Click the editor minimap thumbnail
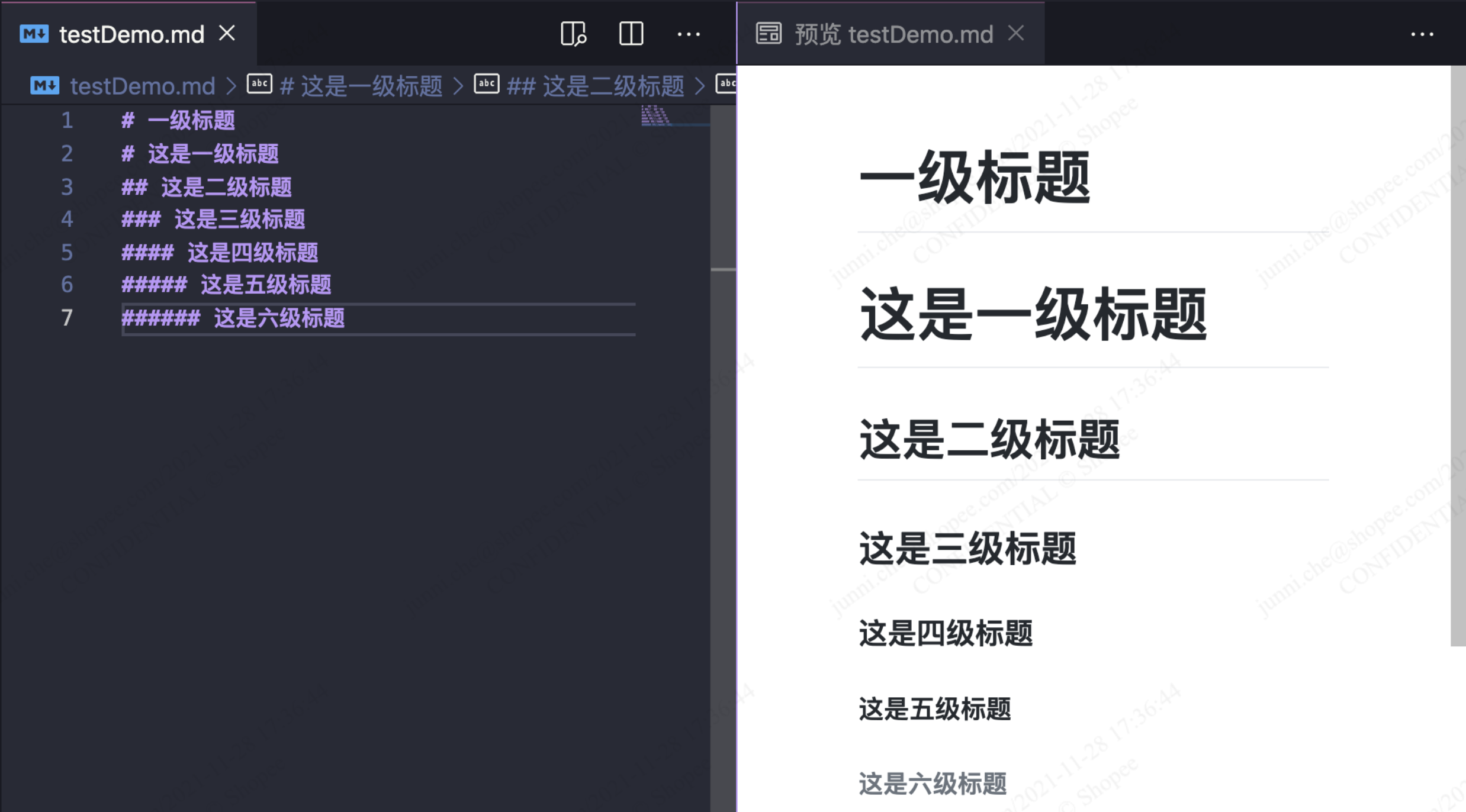The height and width of the screenshot is (812, 1466). (x=656, y=115)
